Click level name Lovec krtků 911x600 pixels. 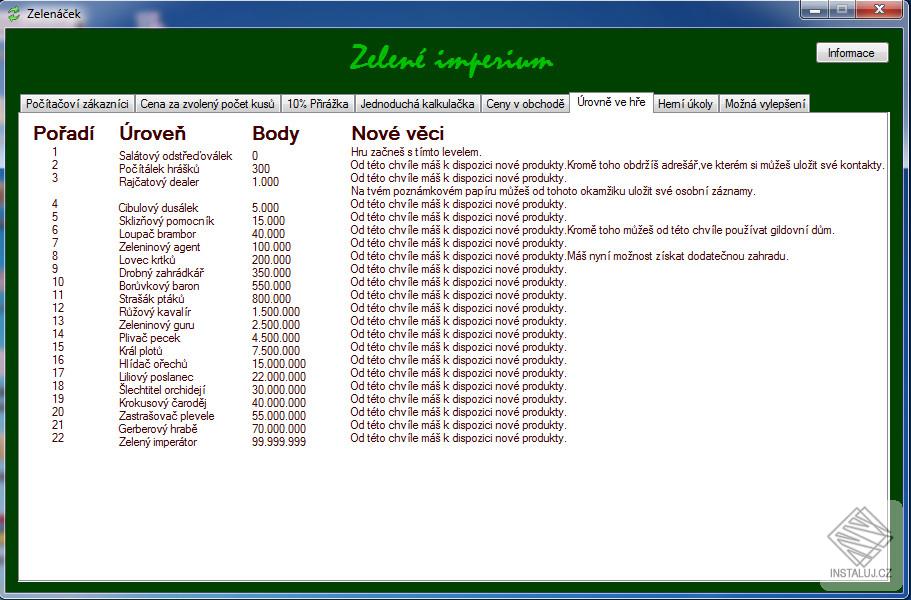[x=147, y=260]
